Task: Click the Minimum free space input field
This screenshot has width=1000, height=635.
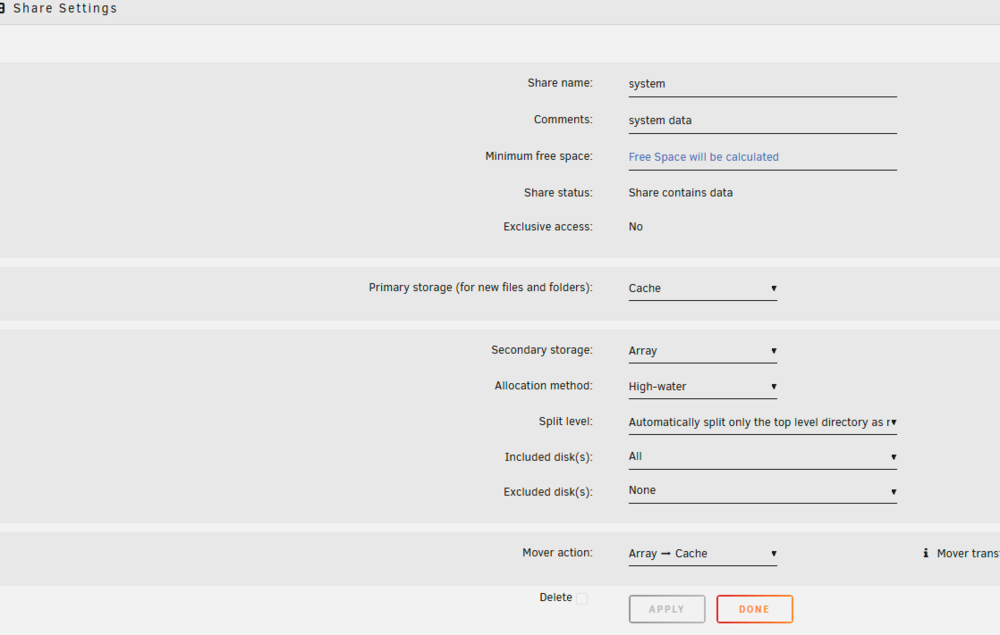Action: click(x=762, y=157)
